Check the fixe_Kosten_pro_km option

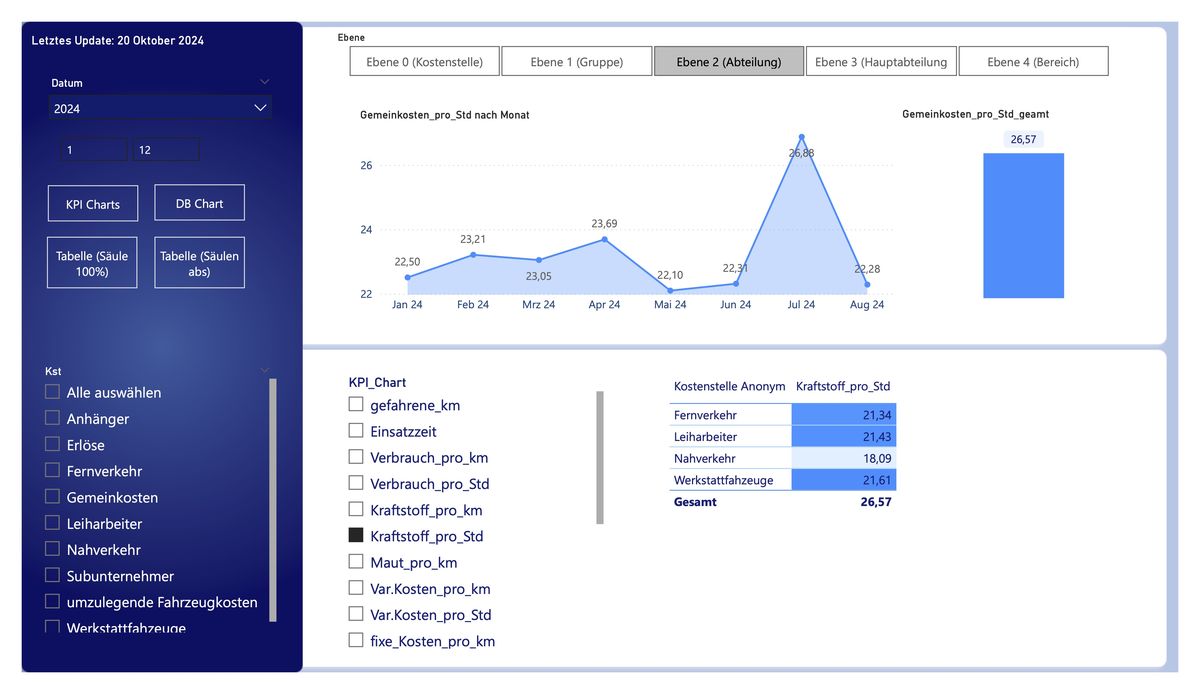(355, 640)
